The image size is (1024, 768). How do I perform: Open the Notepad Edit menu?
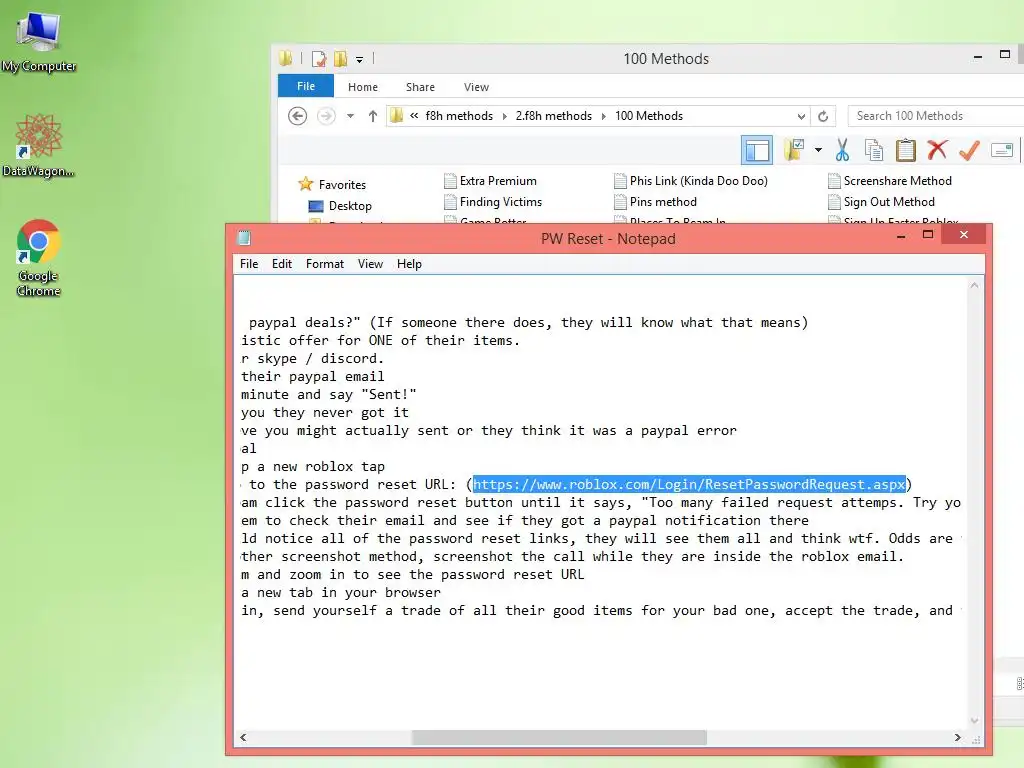pyautogui.click(x=281, y=264)
